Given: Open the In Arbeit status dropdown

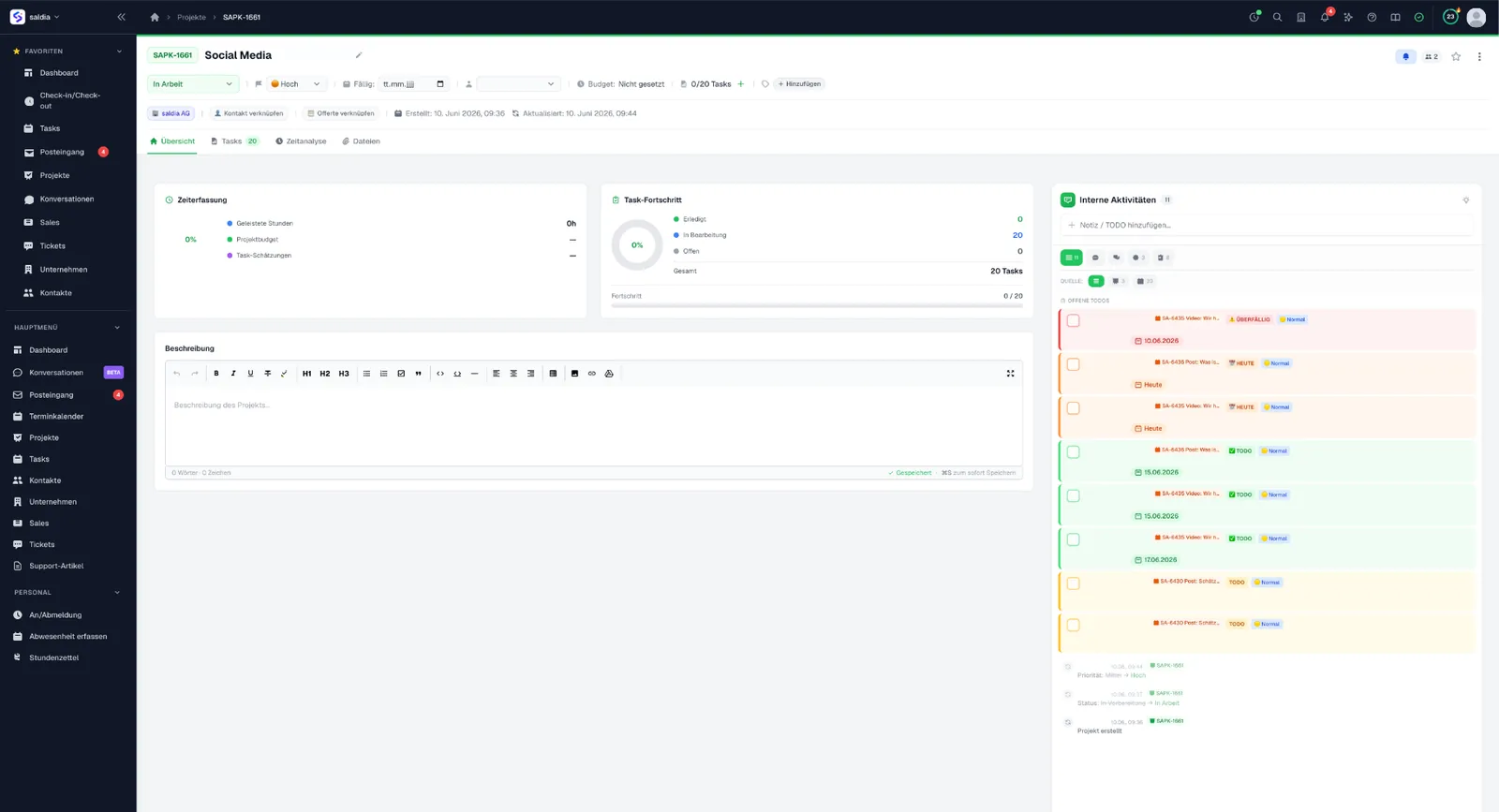Looking at the screenshot, I should tap(193, 84).
